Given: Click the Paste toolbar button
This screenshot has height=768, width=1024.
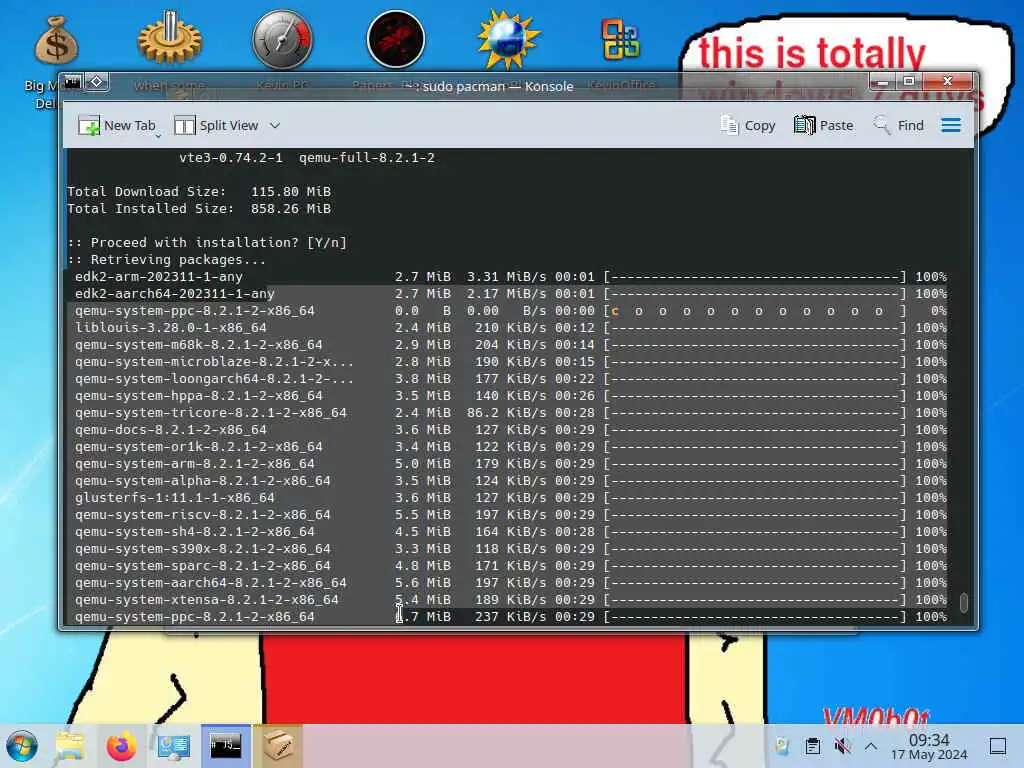Looking at the screenshot, I should [824, 125].
